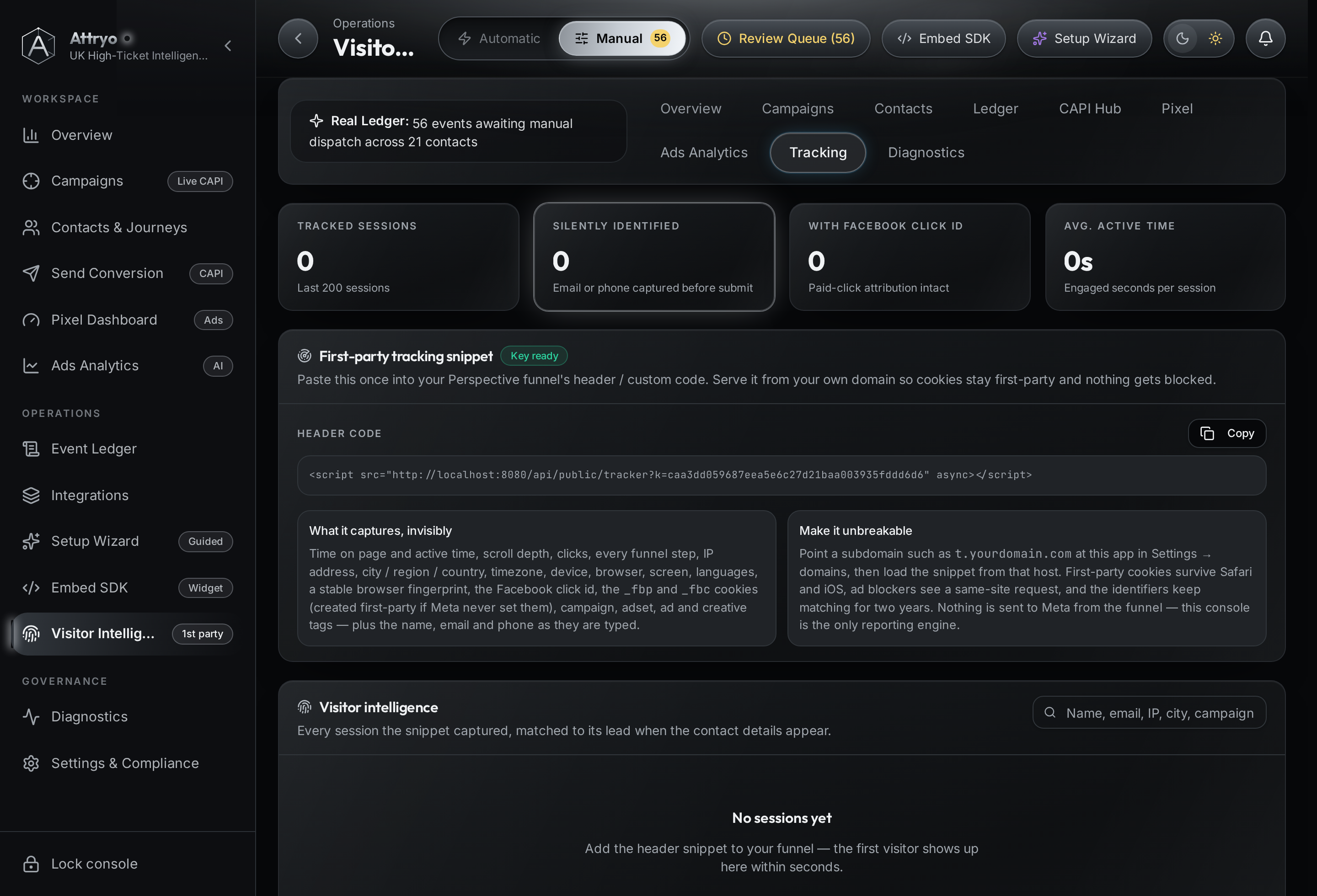Select the Tracking tab
1317x896 pixels.
[x=818, y=152]
